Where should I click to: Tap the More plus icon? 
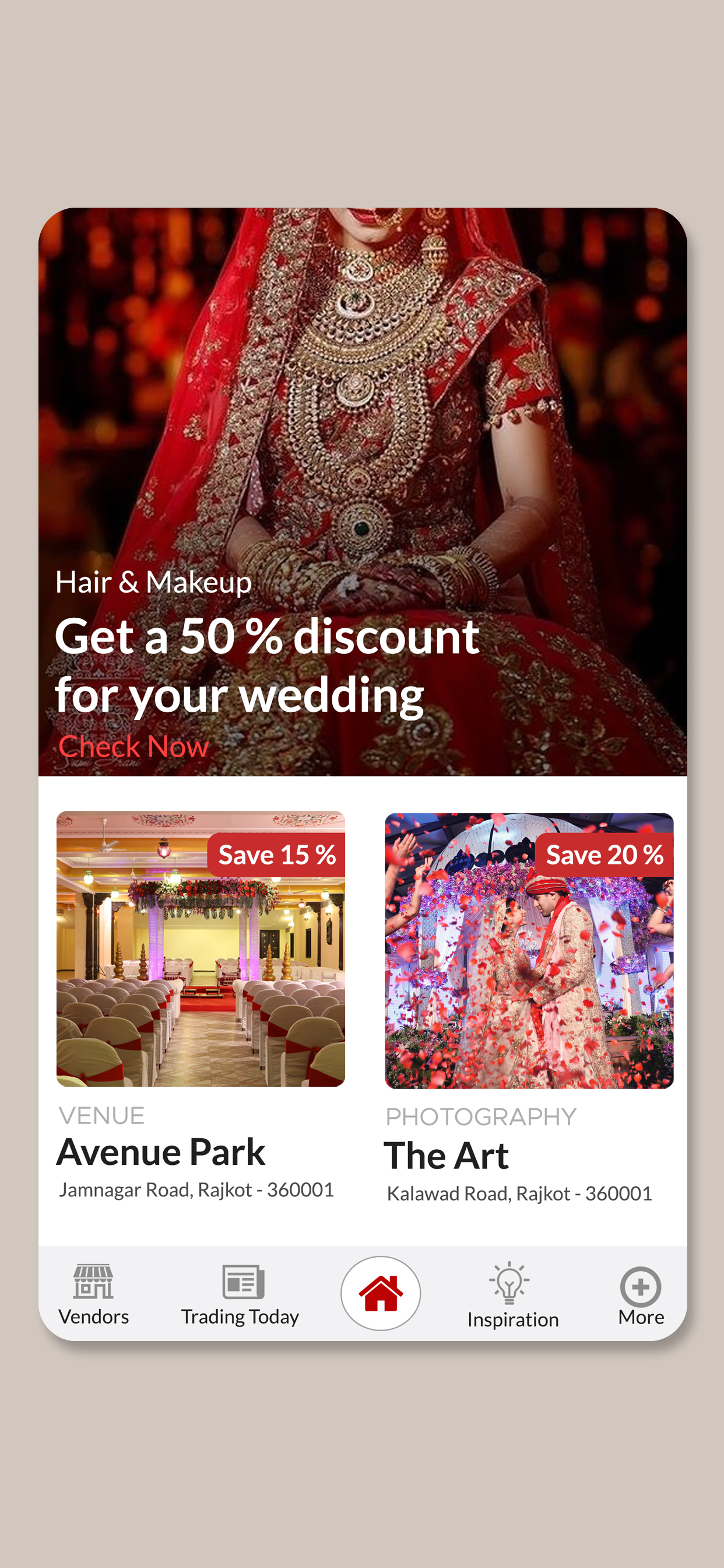(x=641, y=1287)
